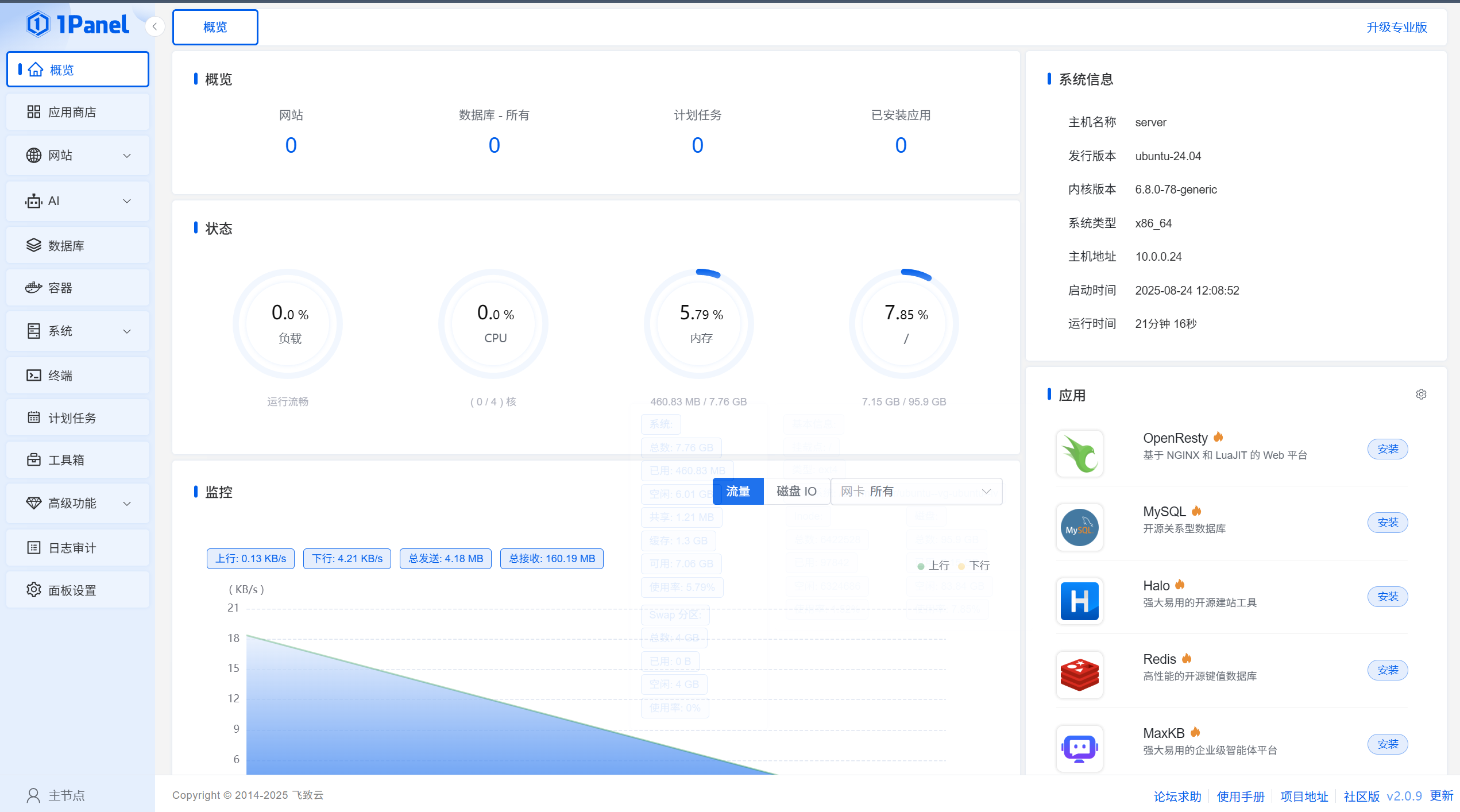Click the 1Panel logo
The image size is (1460, 812).
click(78, 25)
